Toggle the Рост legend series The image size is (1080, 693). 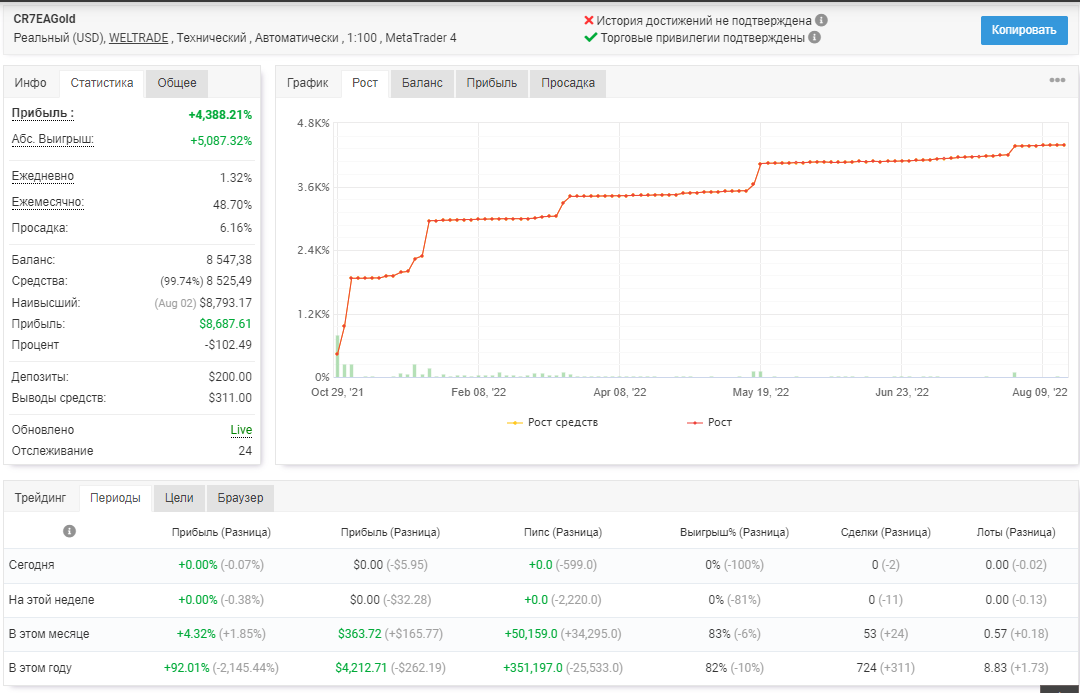click(709, 422)
